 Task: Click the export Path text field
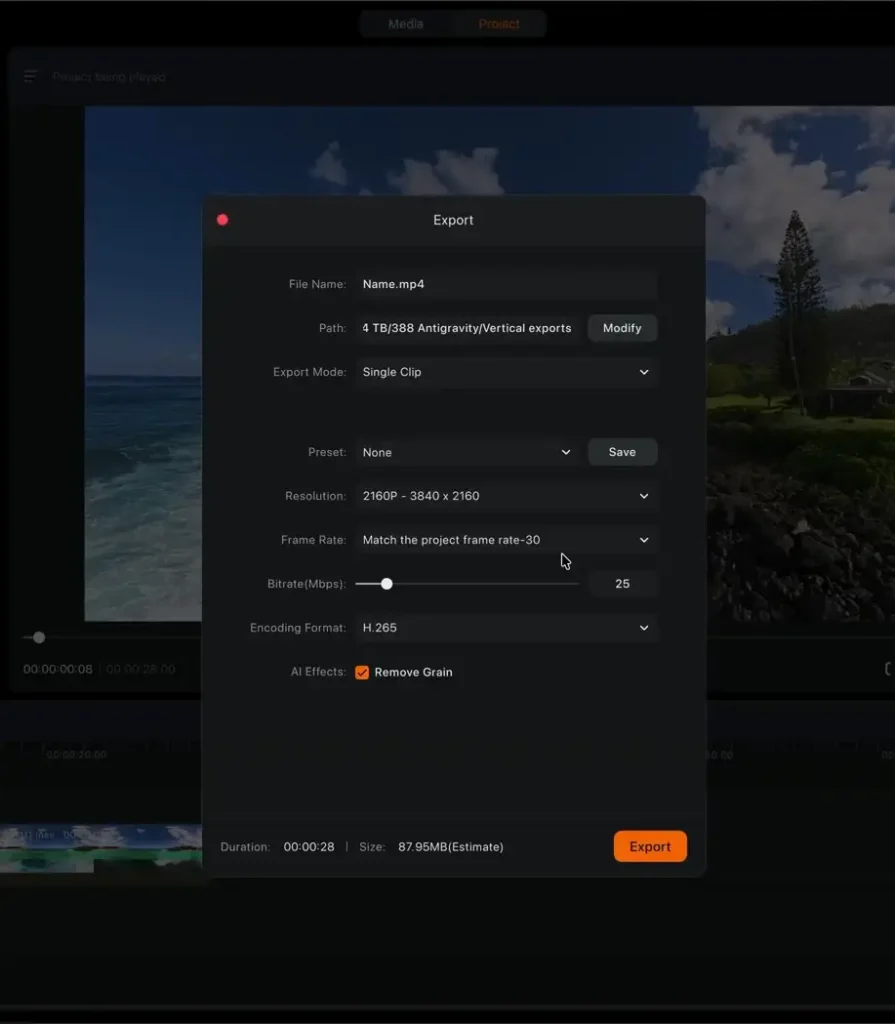pos(467,328)
